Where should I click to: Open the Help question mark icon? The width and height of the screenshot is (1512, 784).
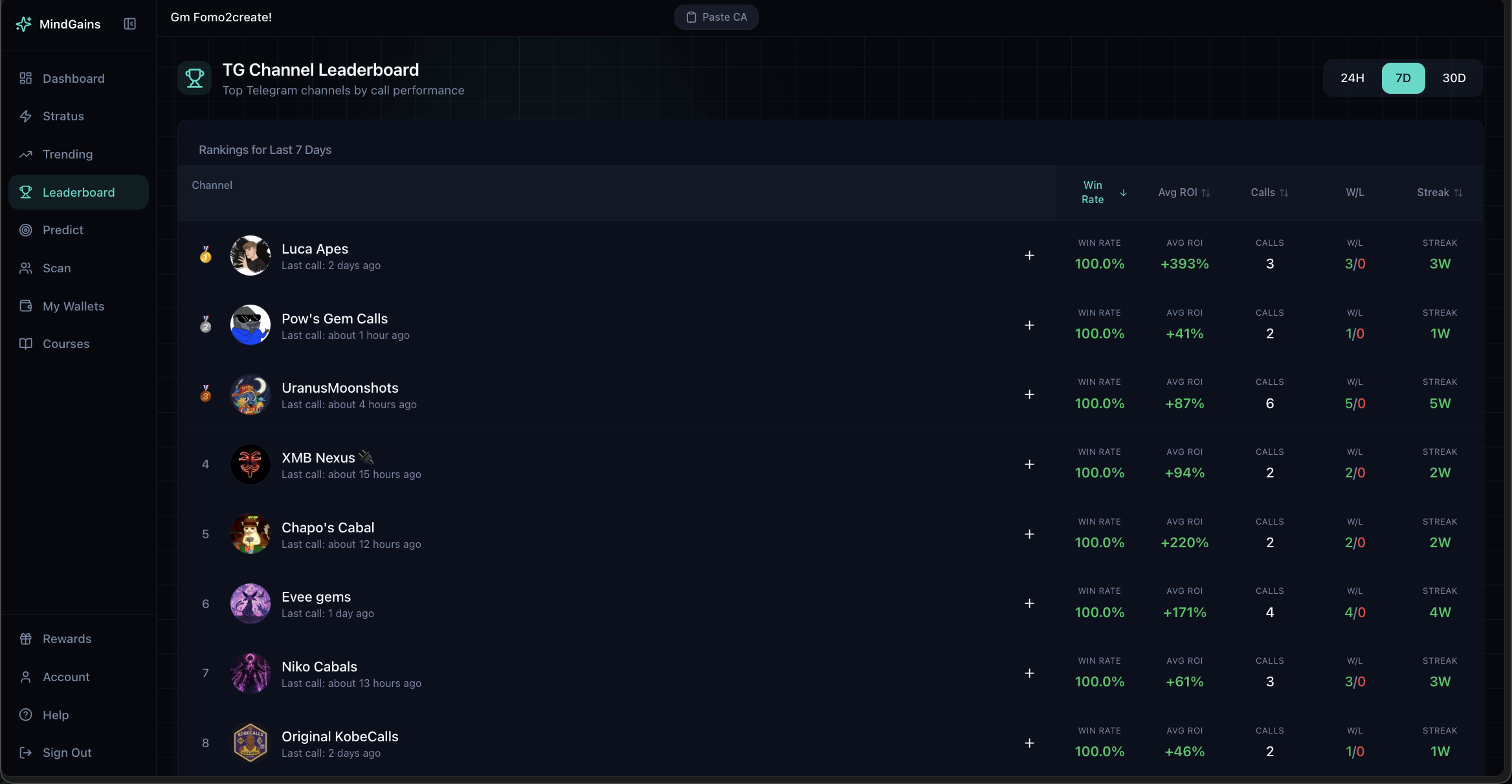click(x=26, y=715)
